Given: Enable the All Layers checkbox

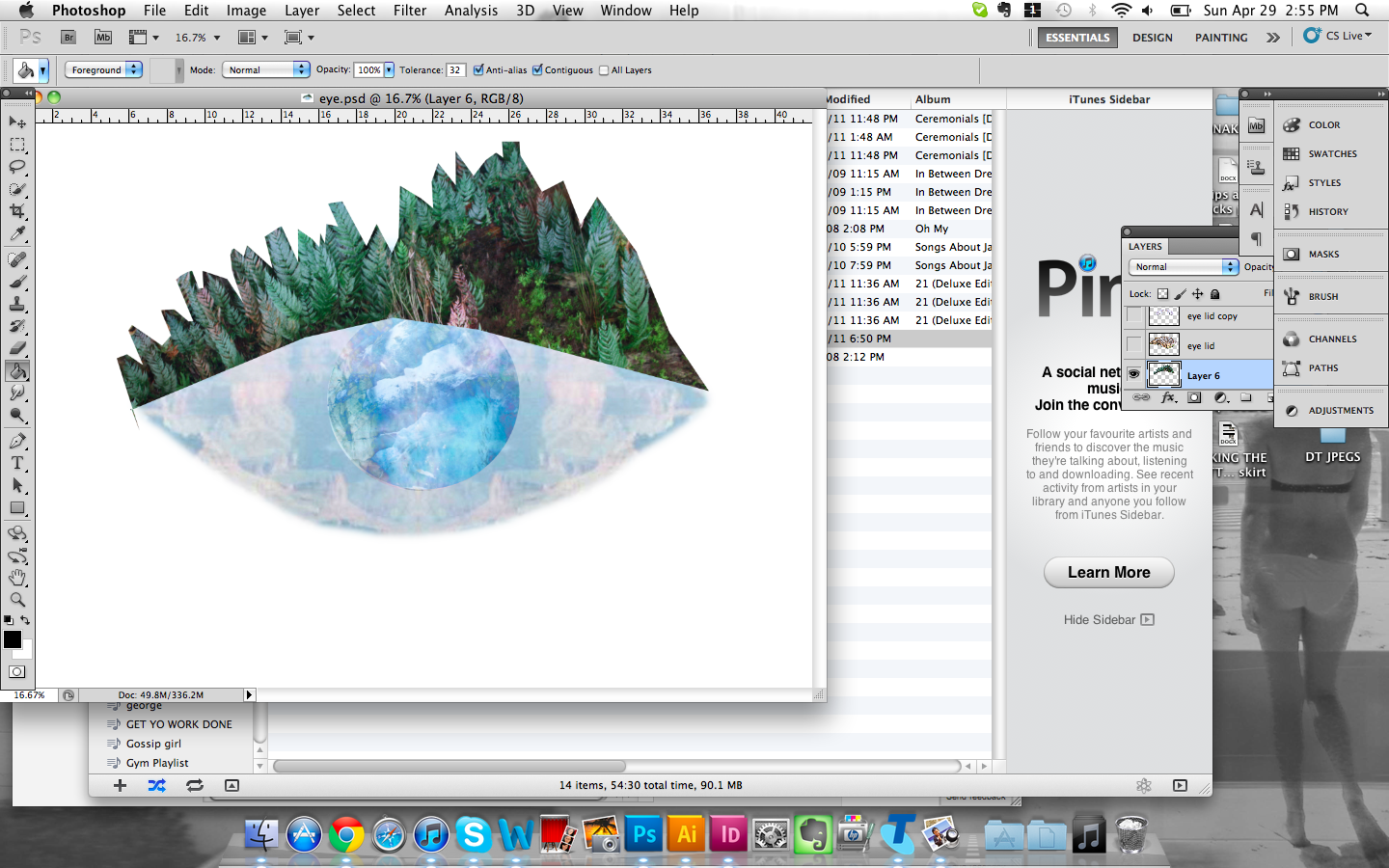Looking at the screenshot, I should [x=605, y=69].
